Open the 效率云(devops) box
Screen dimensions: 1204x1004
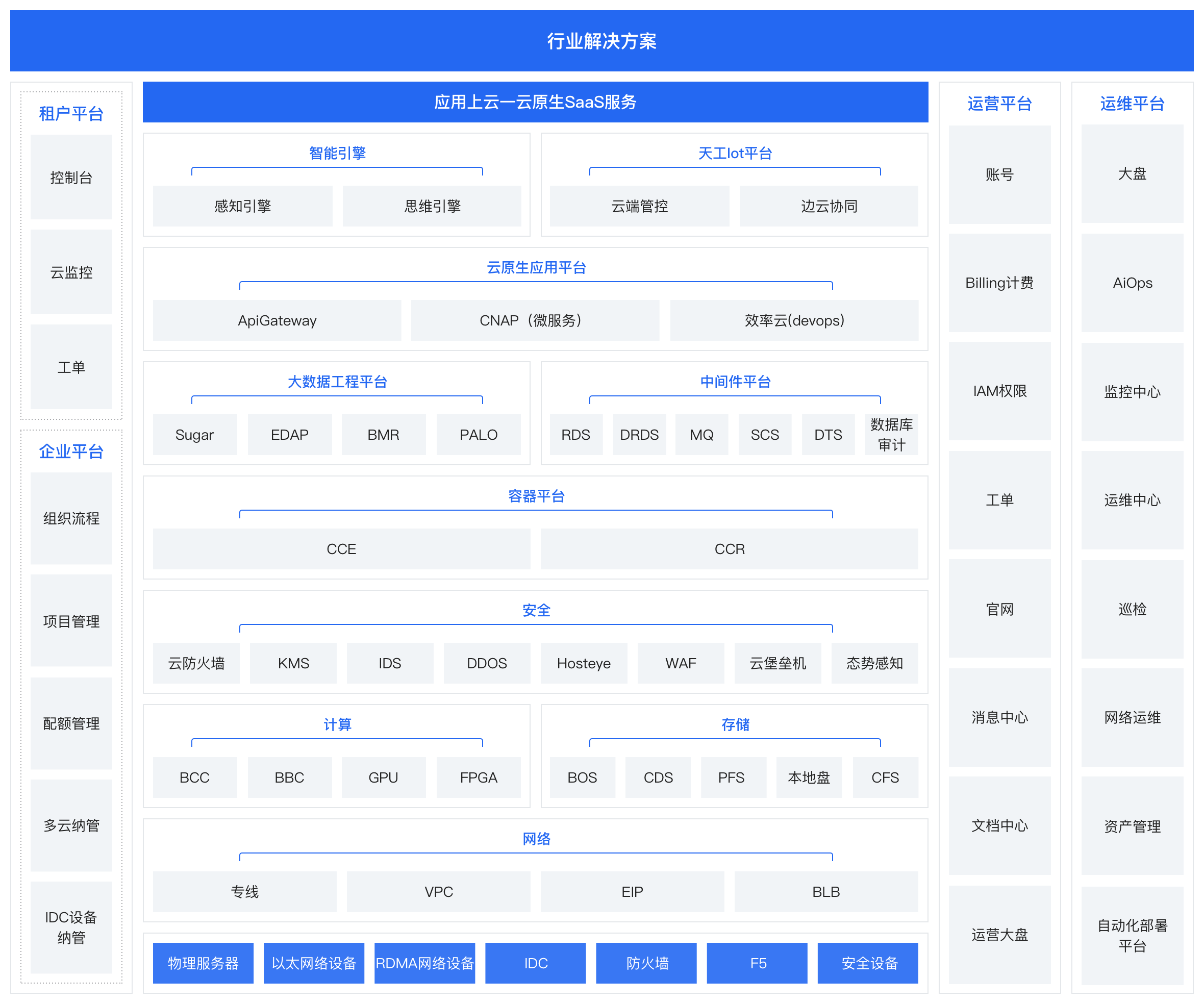[794, 320]
